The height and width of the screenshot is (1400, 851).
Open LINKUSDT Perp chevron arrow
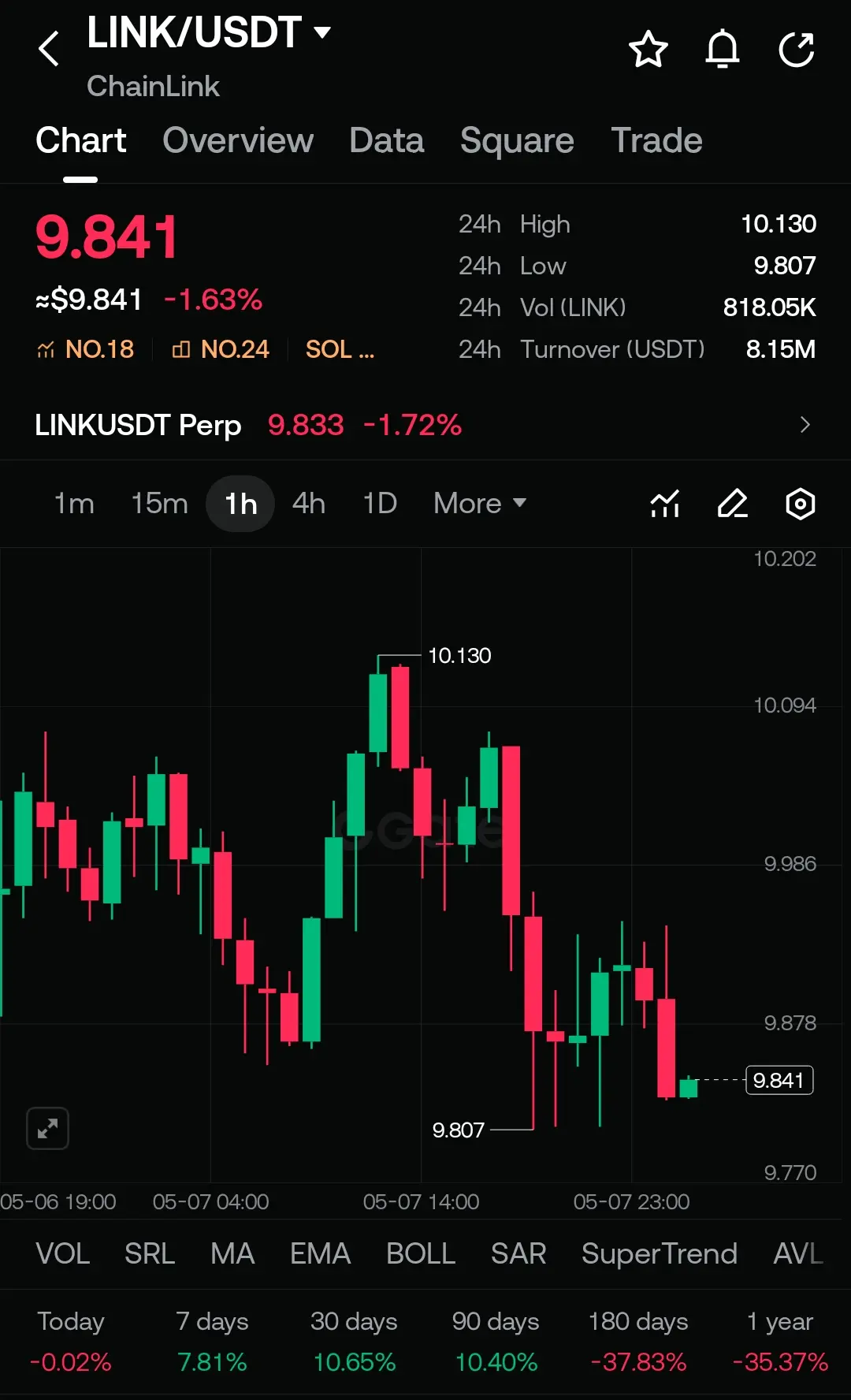pyautogui.click(x=805, y=425)
